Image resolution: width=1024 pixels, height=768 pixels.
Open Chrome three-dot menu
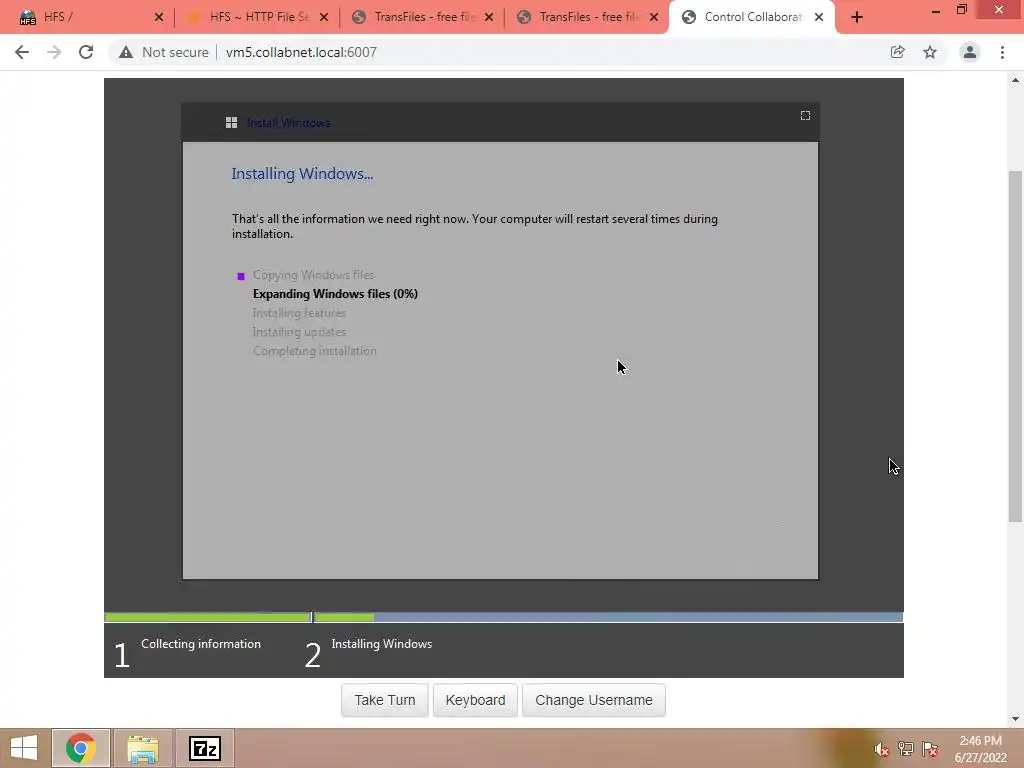point(1002,52)
